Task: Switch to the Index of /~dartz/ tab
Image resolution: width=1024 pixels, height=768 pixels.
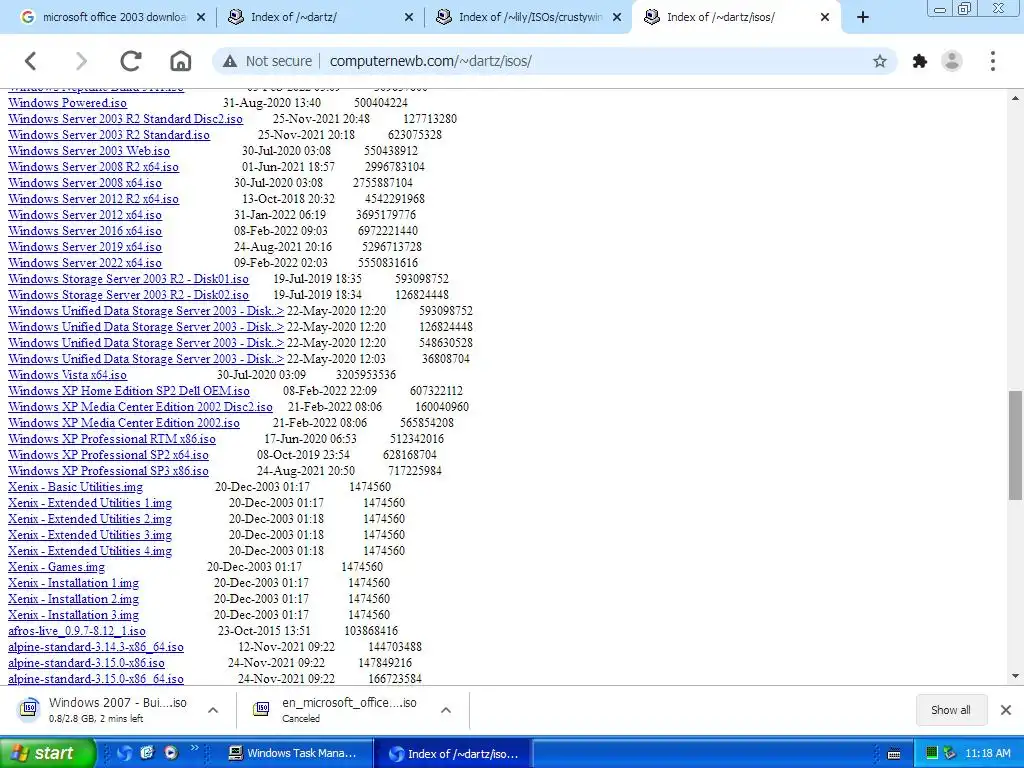Action: [320, 18]
